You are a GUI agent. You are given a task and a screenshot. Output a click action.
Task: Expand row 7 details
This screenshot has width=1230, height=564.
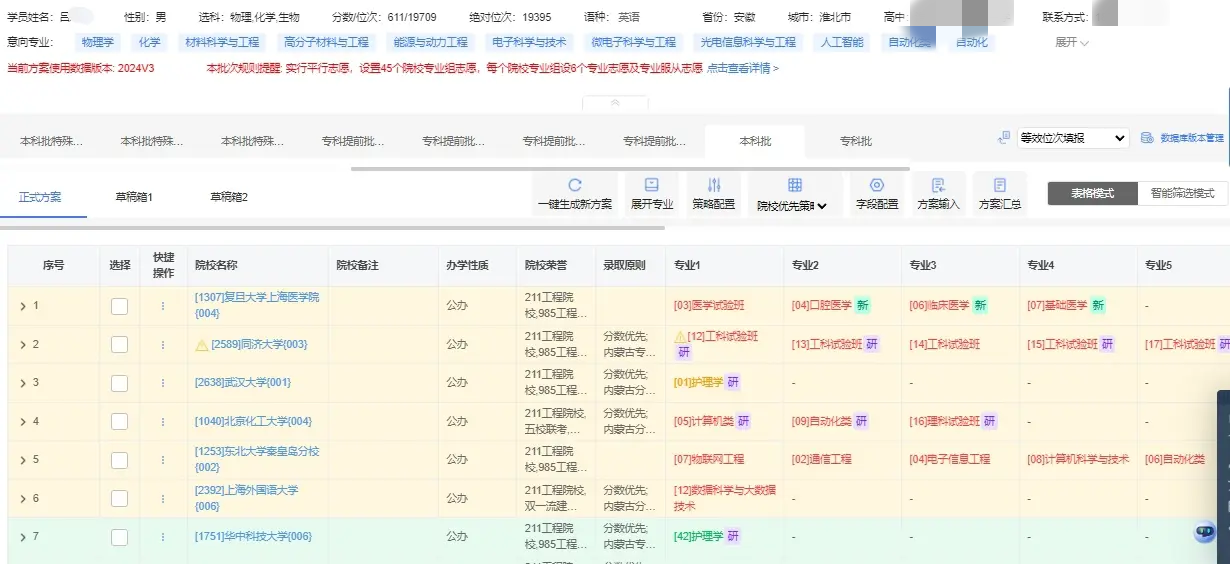[x=23, y=537]
